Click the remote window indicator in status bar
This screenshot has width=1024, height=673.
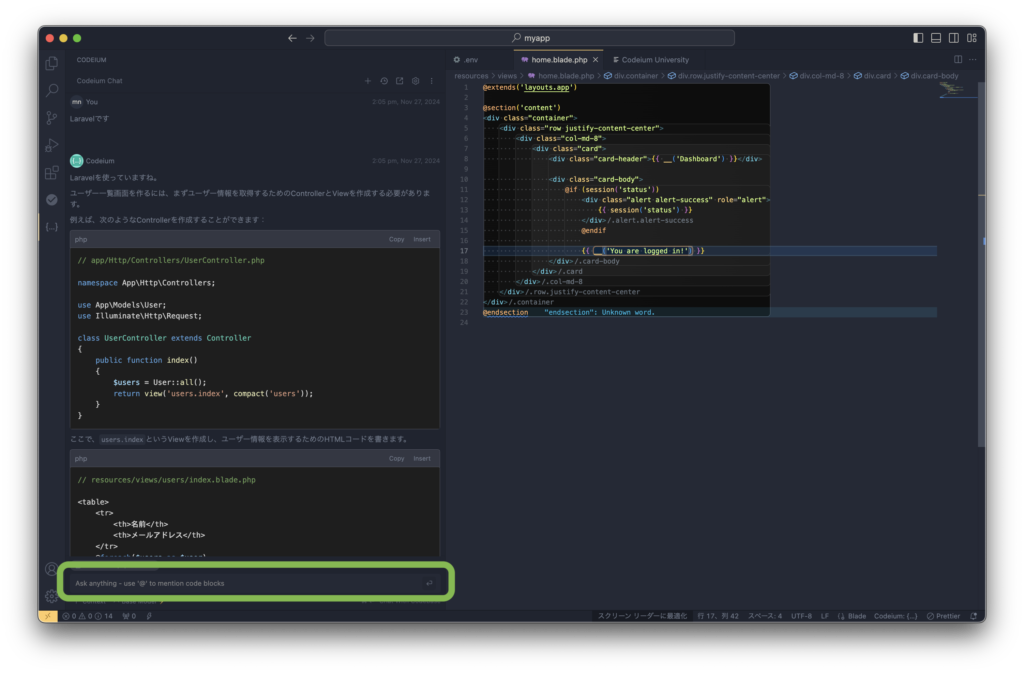(x=48, y=616)
